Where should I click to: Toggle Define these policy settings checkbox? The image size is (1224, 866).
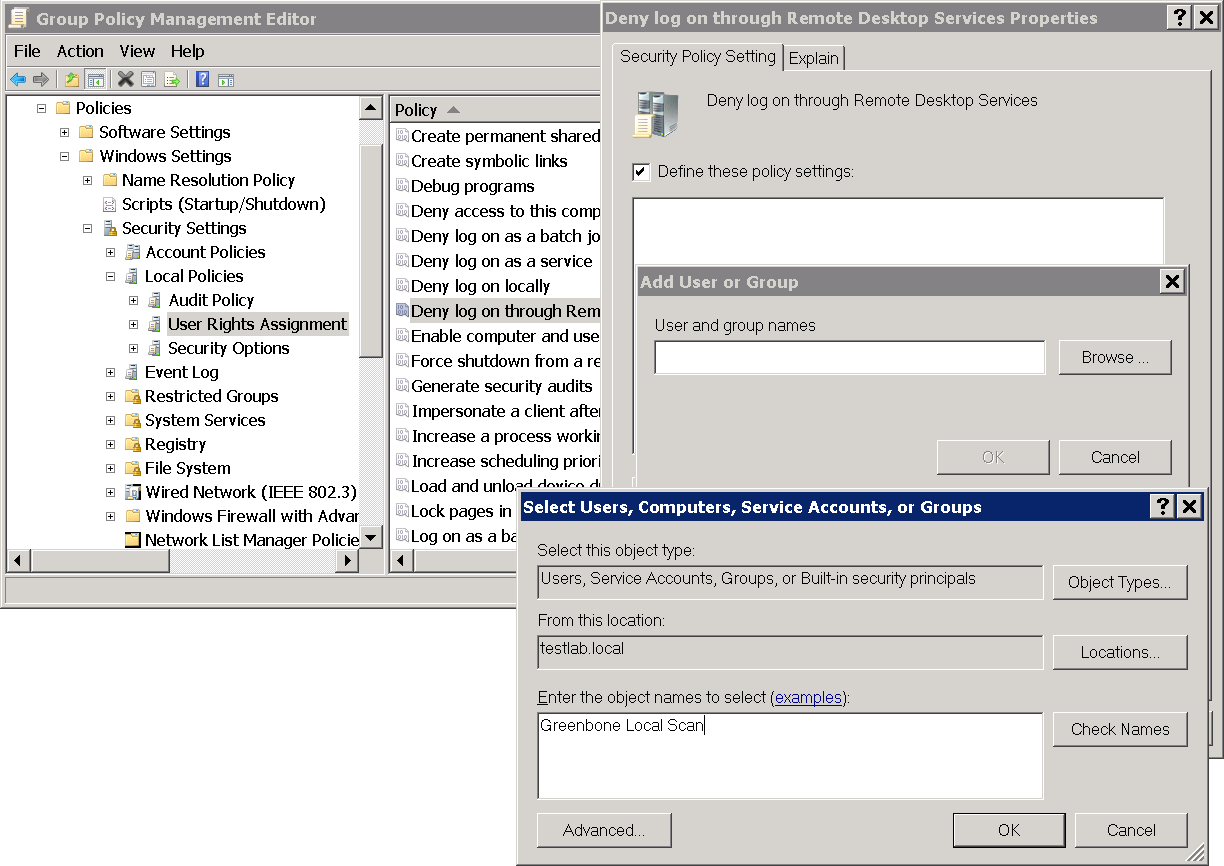641,172
